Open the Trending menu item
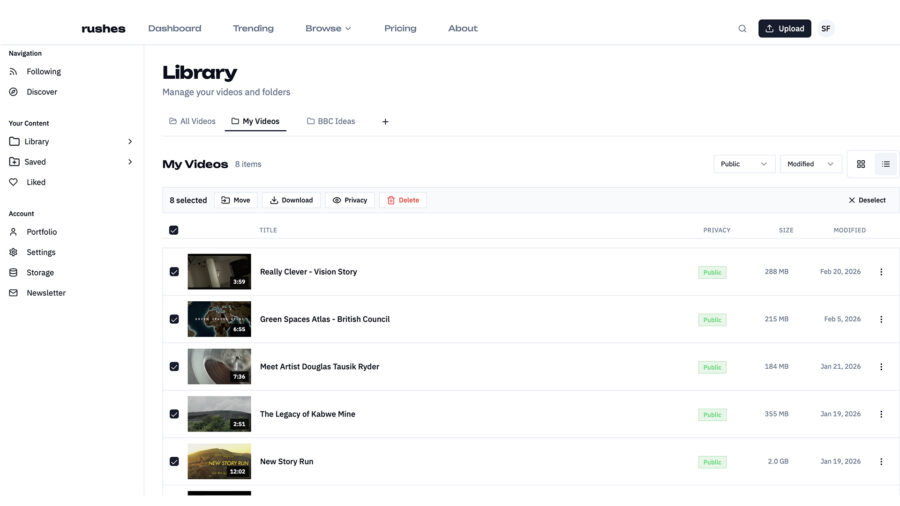Screen dimensions: 900x506 point(253,28)
